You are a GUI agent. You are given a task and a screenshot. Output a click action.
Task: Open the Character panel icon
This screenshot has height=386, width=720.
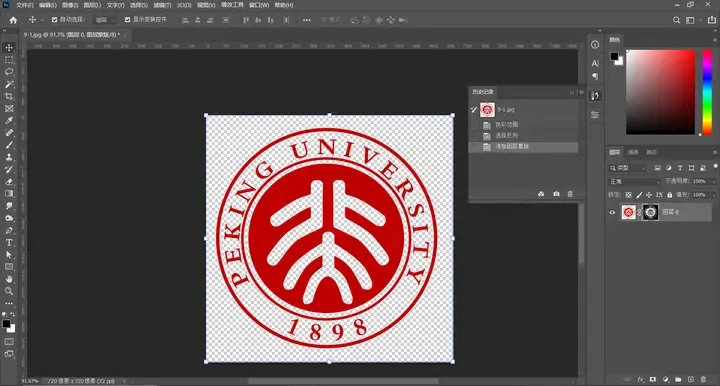tap(595, 63)
